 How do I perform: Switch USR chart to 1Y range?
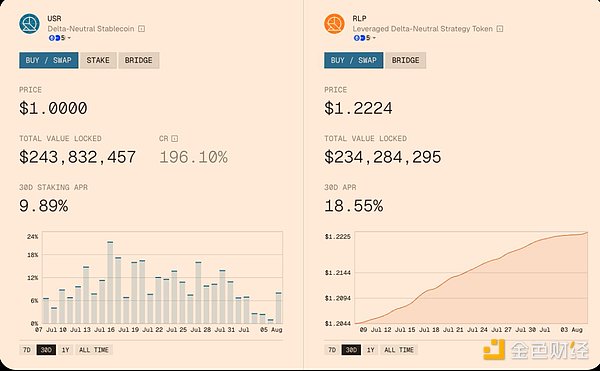65,350
